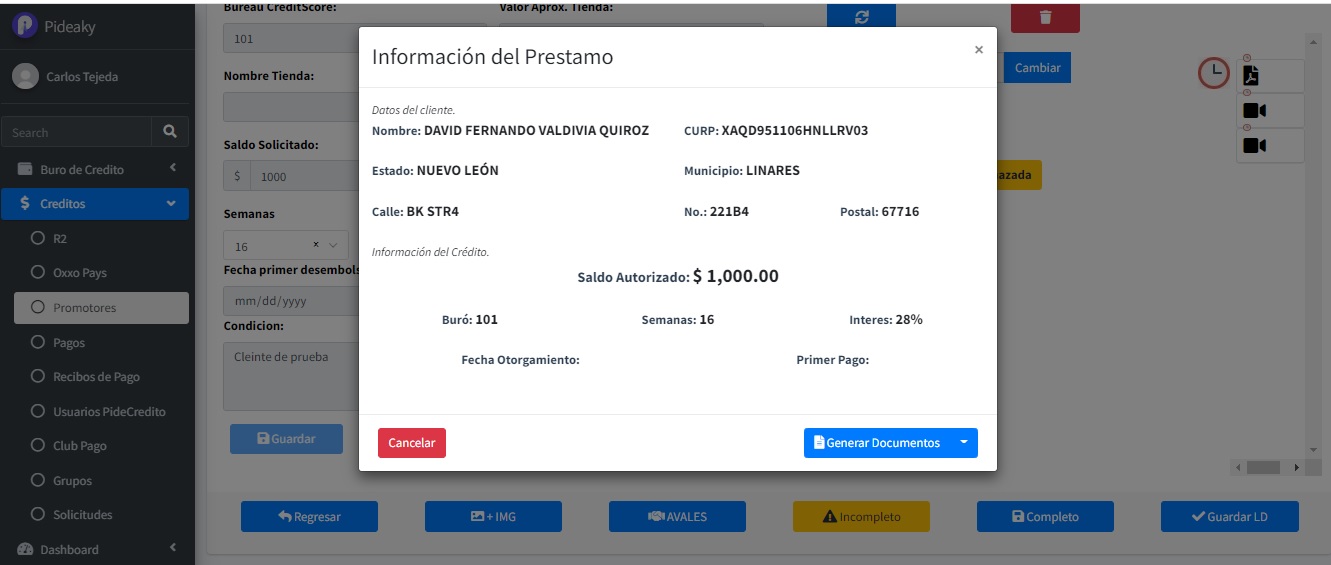
Task: Click the red trash delete button
Action: coord(1045,17)
